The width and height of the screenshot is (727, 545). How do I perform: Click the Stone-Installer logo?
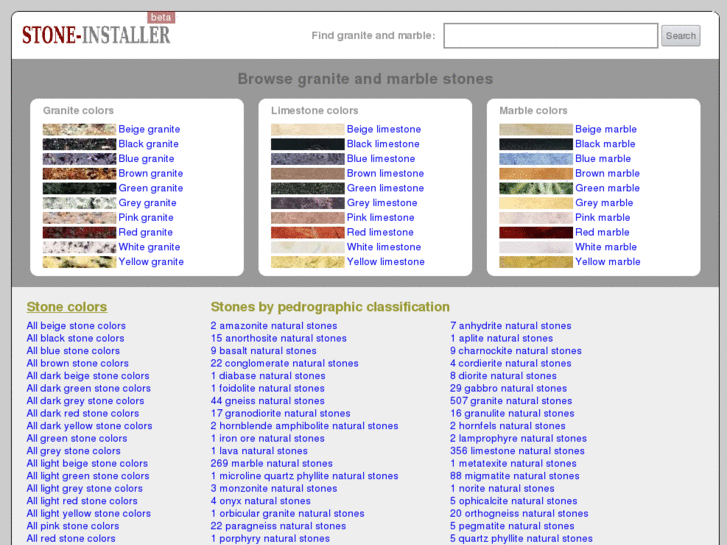point(96,35)
